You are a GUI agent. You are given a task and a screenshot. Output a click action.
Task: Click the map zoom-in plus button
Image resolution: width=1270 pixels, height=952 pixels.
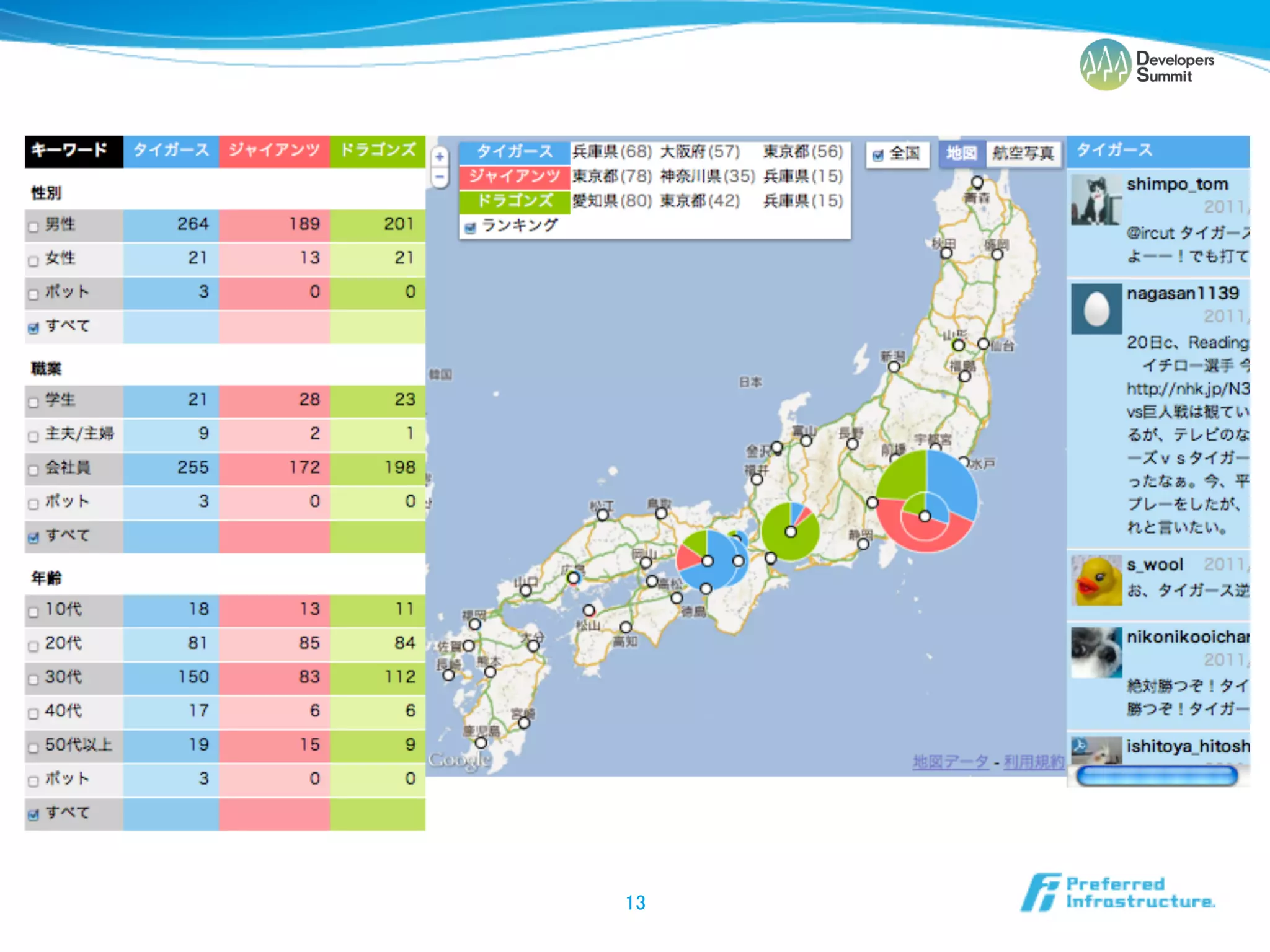tap(440, 156)
